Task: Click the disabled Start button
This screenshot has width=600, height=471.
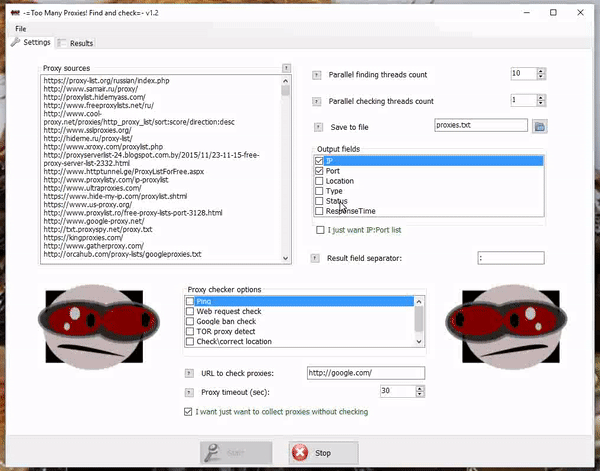Action: click(x=236, y=453)
